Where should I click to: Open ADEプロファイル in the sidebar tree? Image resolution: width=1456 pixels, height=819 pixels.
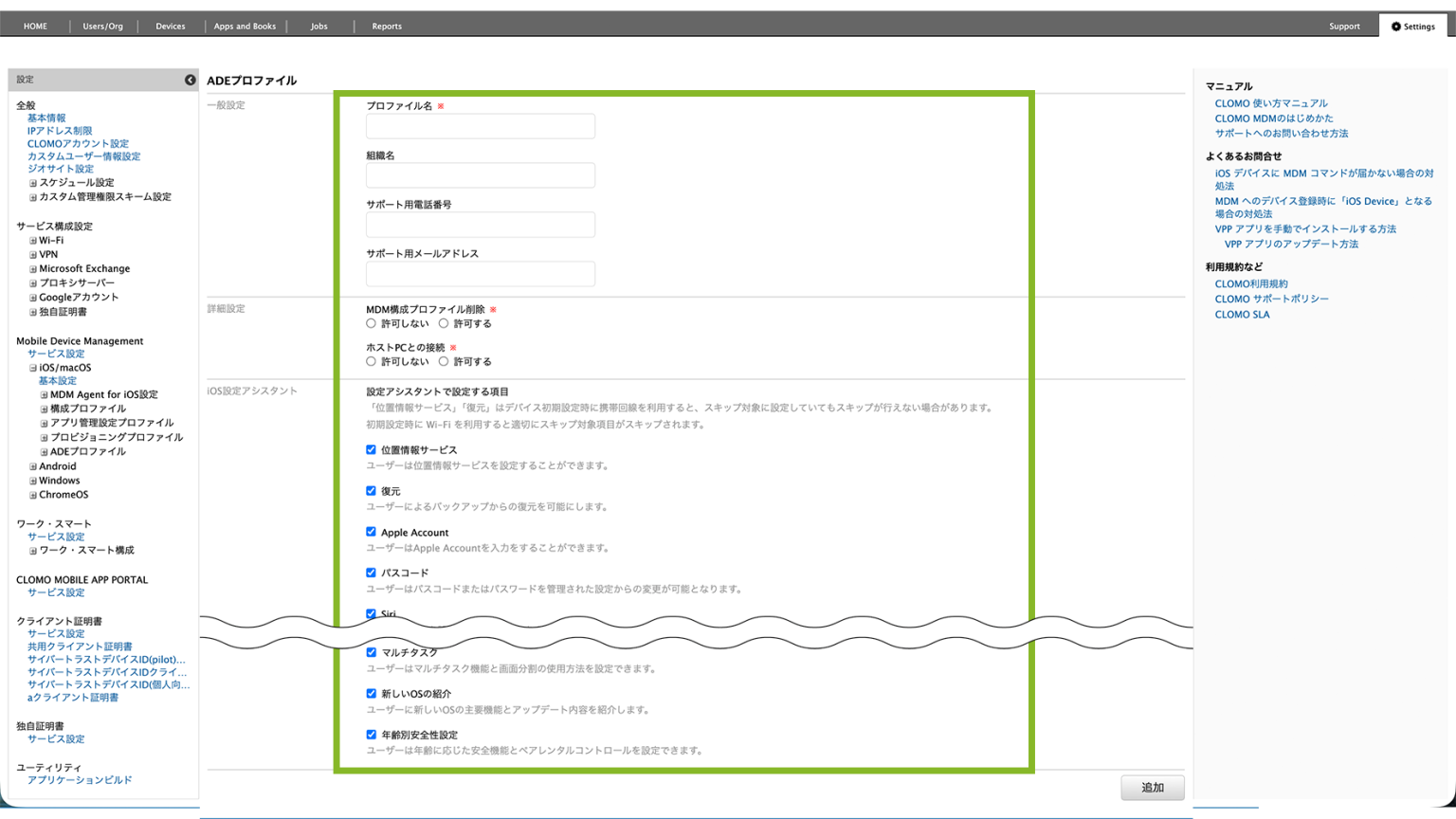pyautogui.click(x=87, y=451)
